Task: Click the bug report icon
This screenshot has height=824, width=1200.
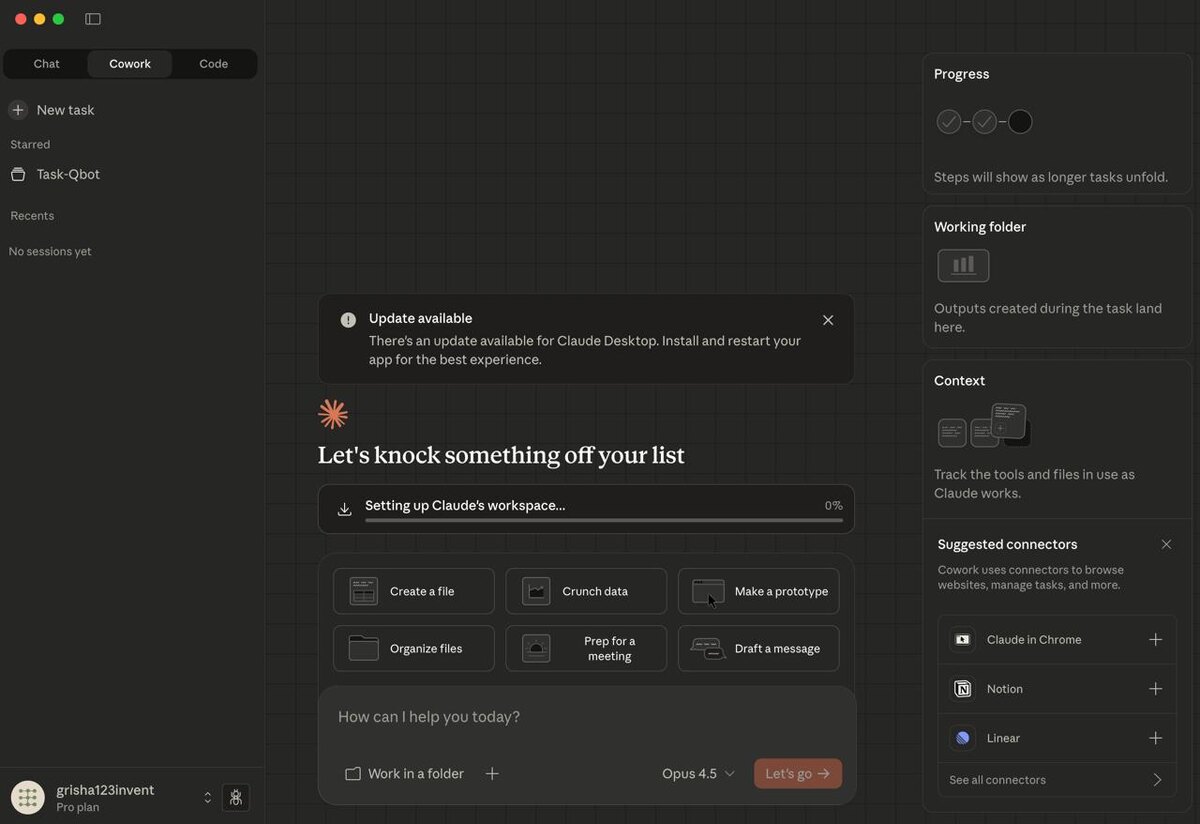Action: pos(236,797)
